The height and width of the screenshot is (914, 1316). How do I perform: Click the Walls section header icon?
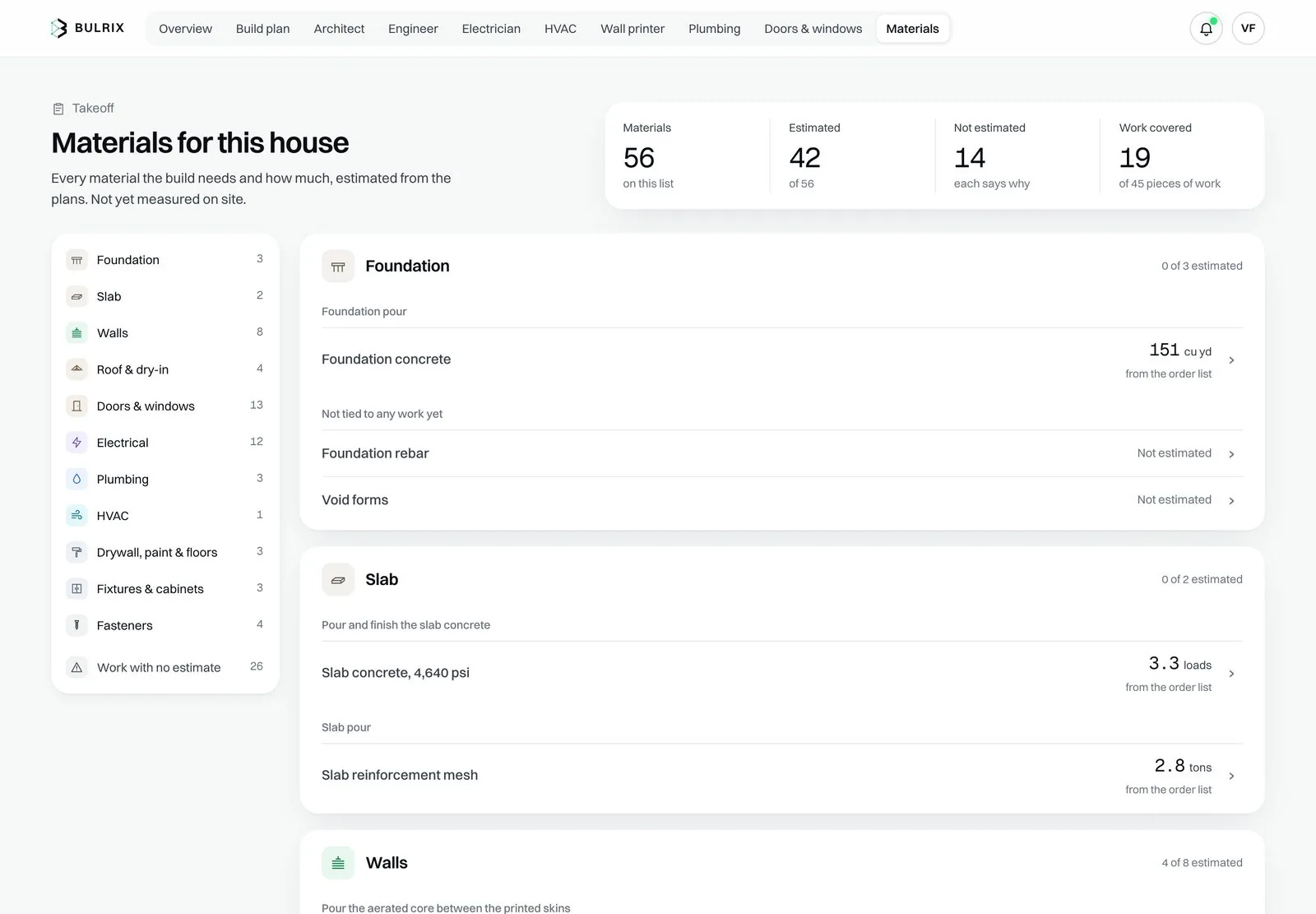tap(338, 863)
